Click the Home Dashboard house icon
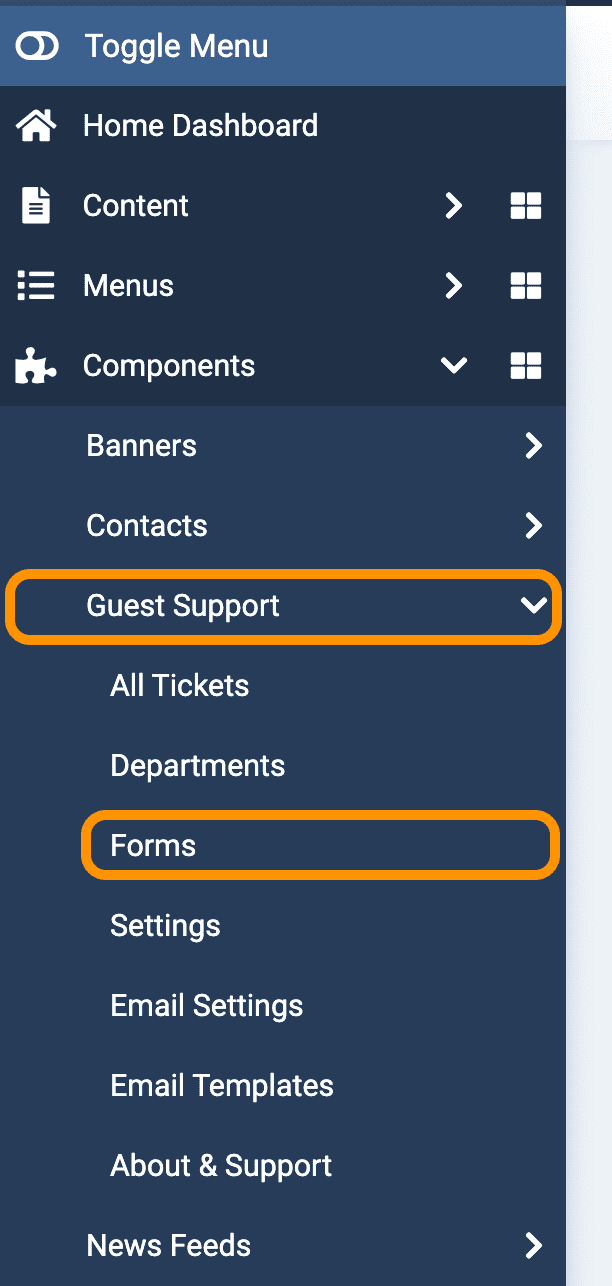Screen dimensions: 612x1286 click(x=37, y=126)
